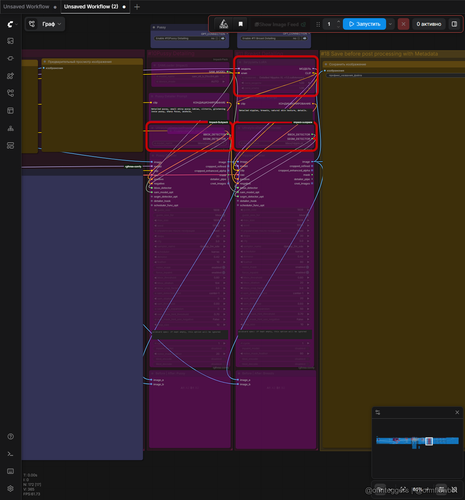Click the workflow graph icon beside Граф

tap(32, 24)
